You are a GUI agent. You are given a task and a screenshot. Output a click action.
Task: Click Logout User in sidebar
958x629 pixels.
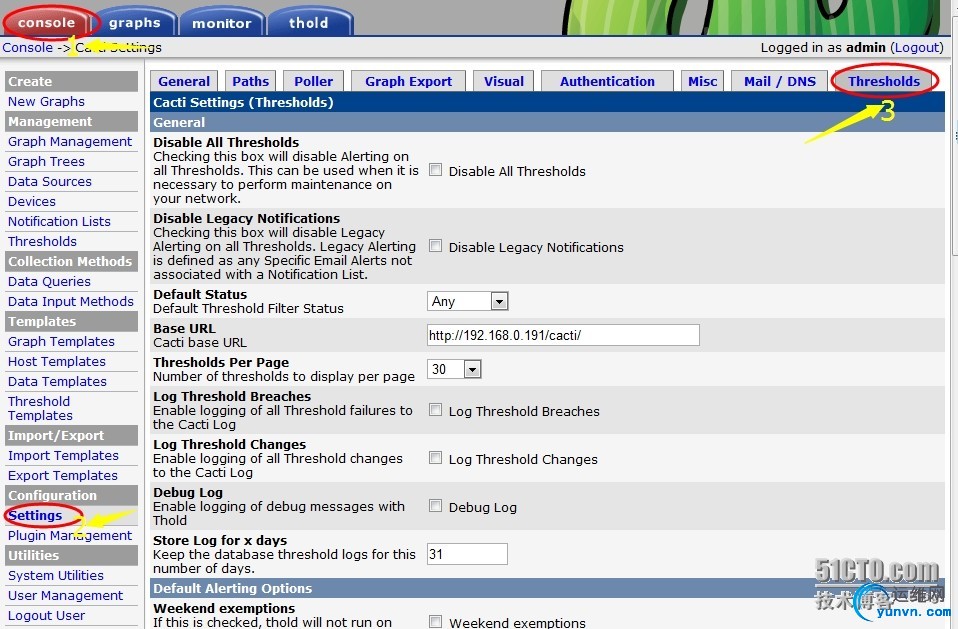(x=46, y=616)
